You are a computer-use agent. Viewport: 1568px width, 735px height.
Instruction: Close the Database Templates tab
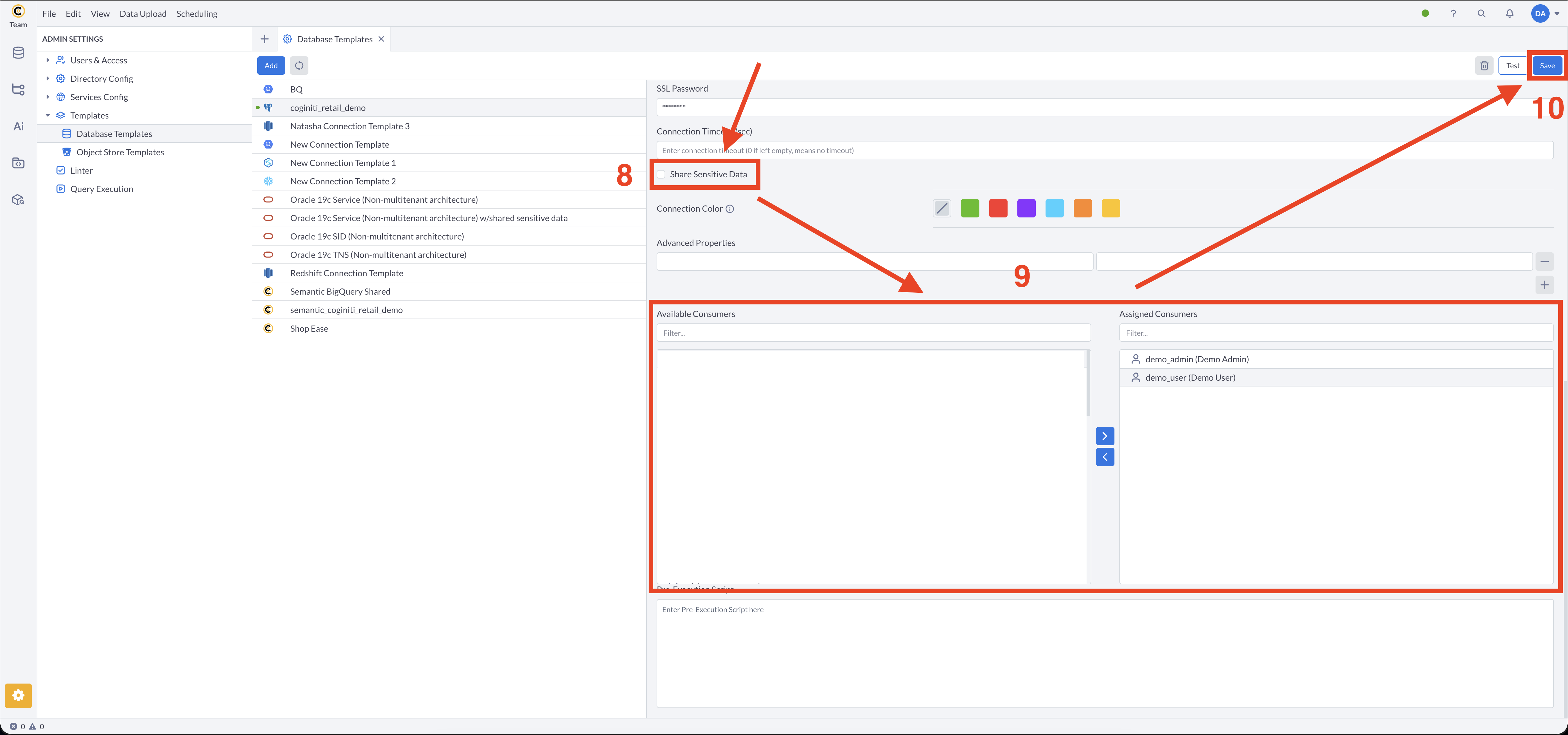click(x=381, y=39)
